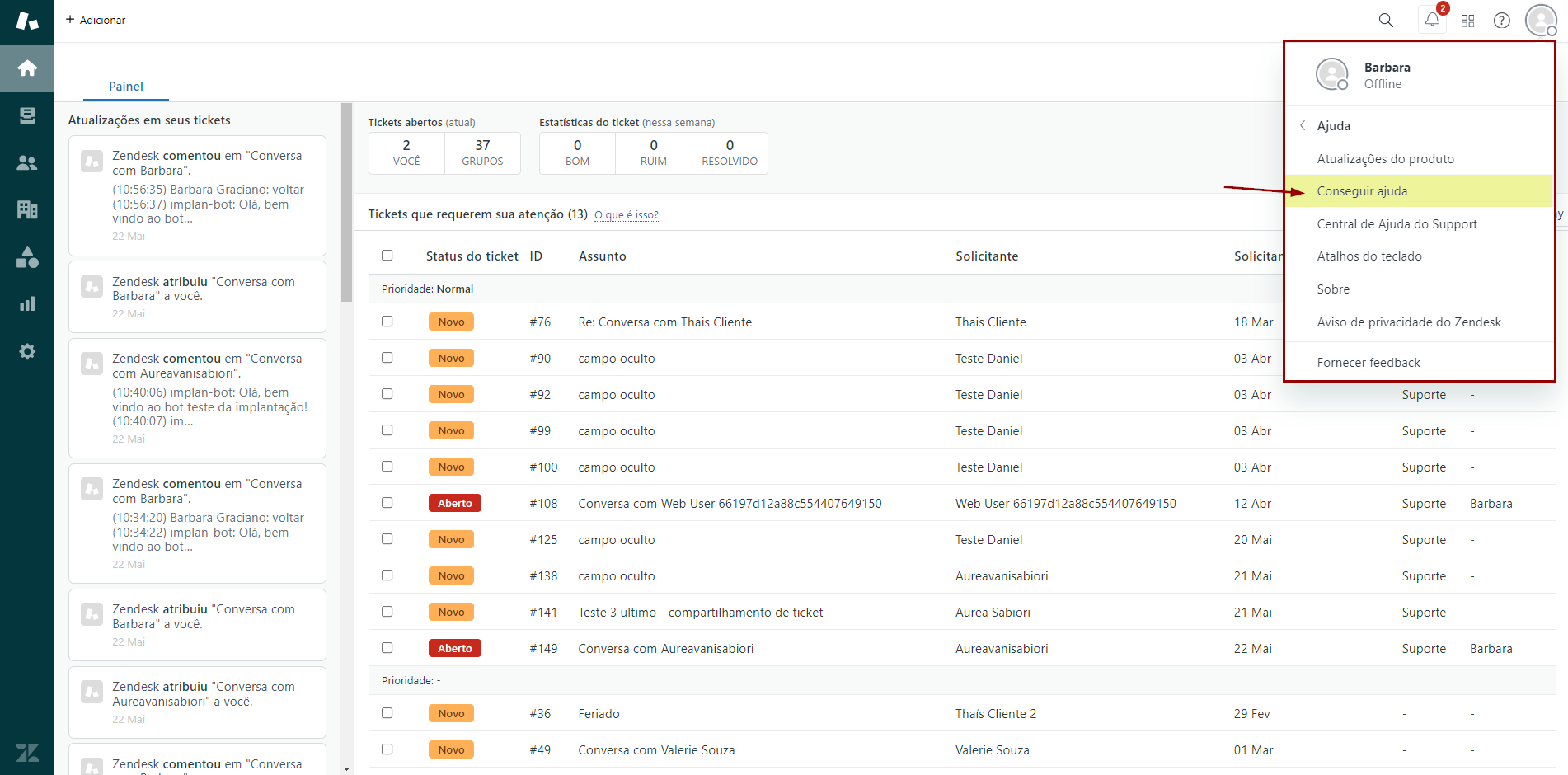Click the search magnifier icon

[1386, 21]
